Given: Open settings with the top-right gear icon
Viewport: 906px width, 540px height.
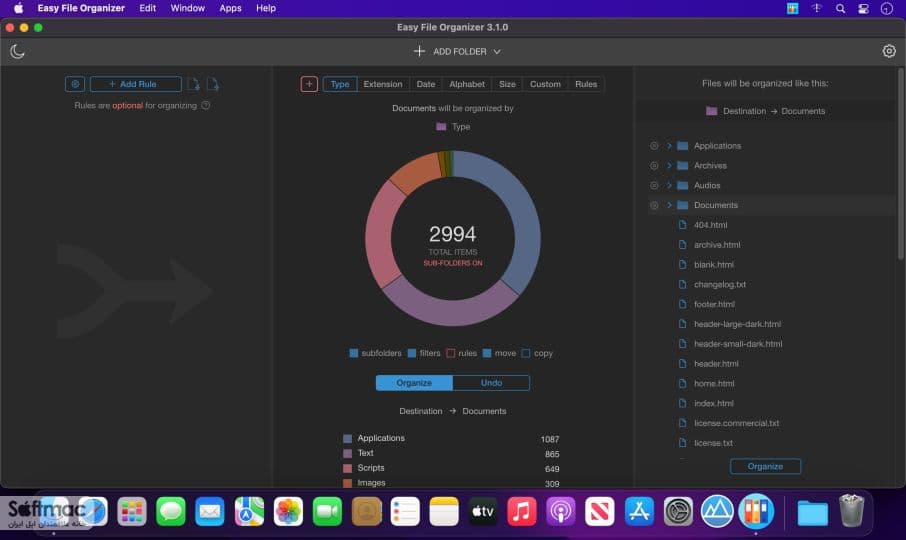Looking at the screenshot, I should click(x=889, y=51).
